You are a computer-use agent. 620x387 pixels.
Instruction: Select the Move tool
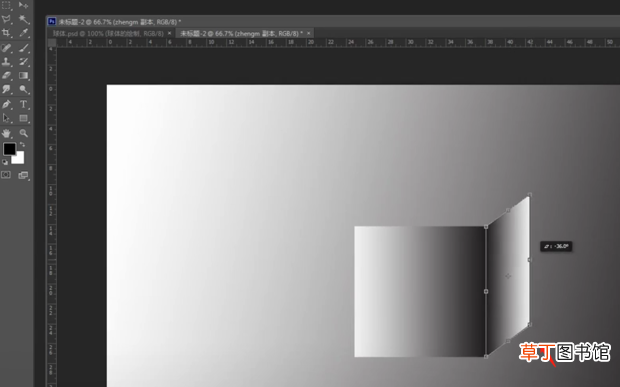pyautogui.click(x=23, y=5)
